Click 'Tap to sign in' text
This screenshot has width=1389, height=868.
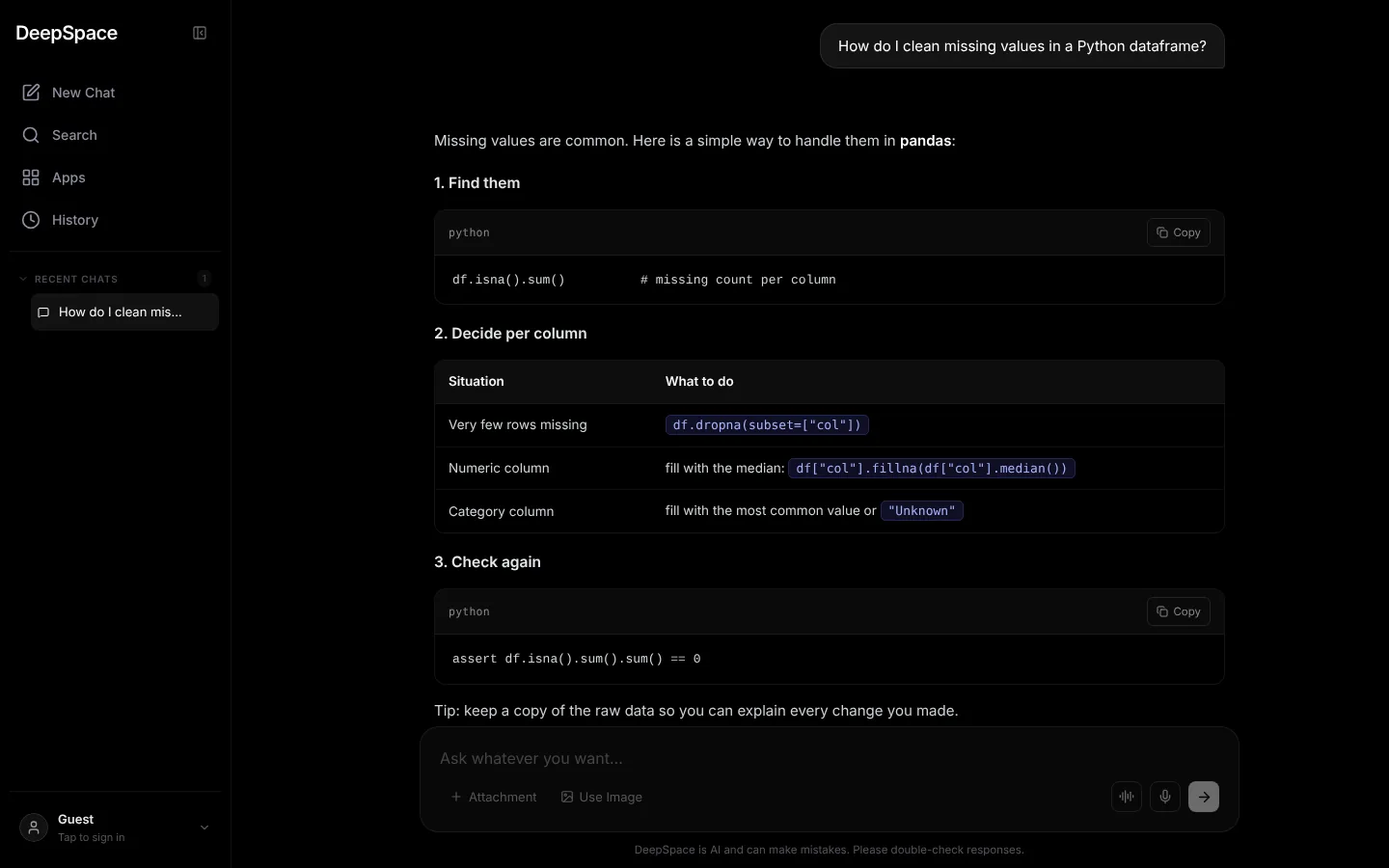click(92, 837)
